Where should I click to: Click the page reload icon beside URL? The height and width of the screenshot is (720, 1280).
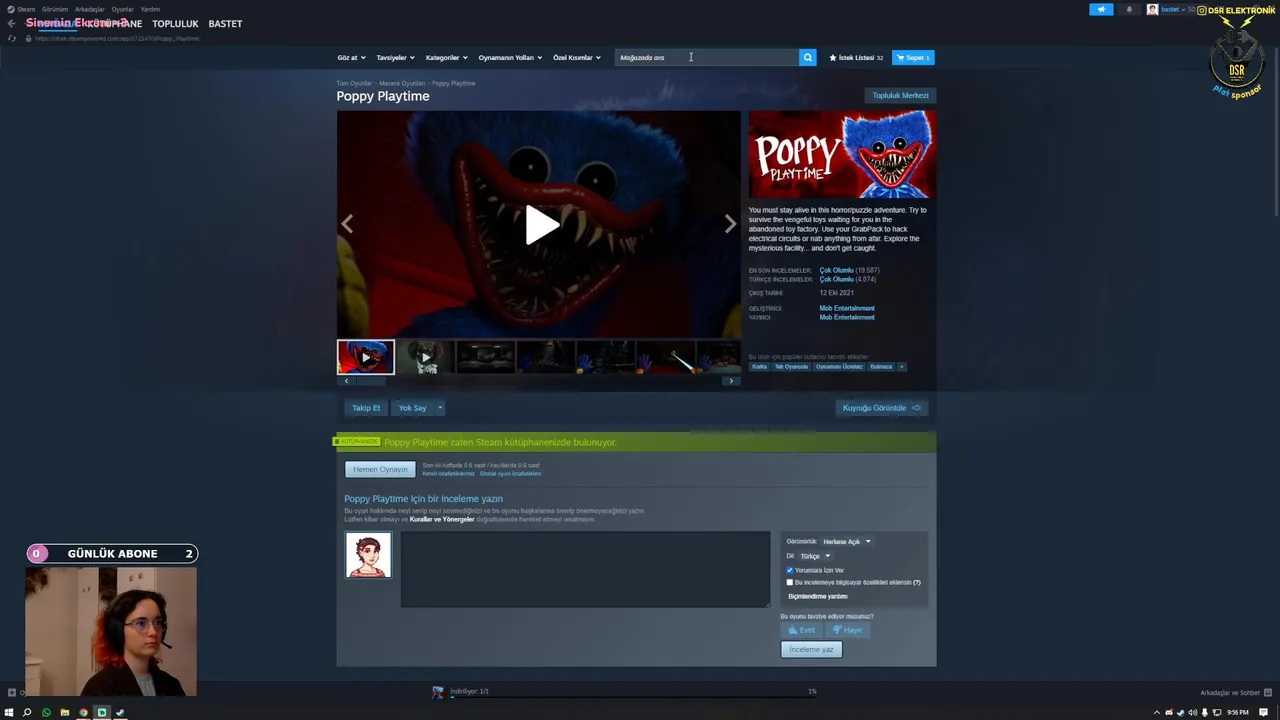pyautogui.click(x=12, y=38)
